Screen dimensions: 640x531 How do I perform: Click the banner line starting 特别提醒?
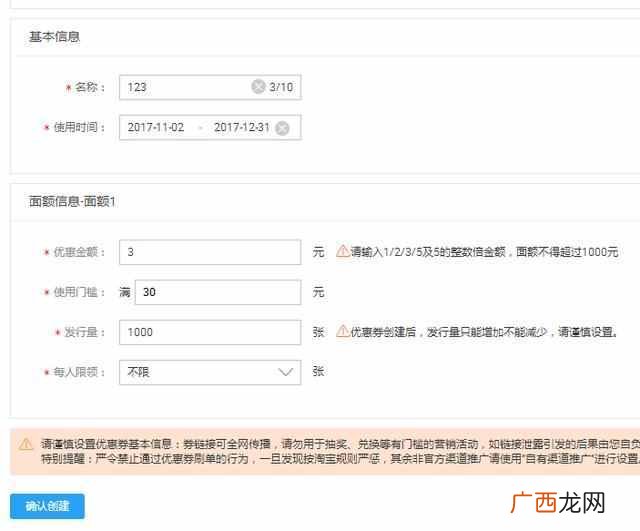[340, 459]
